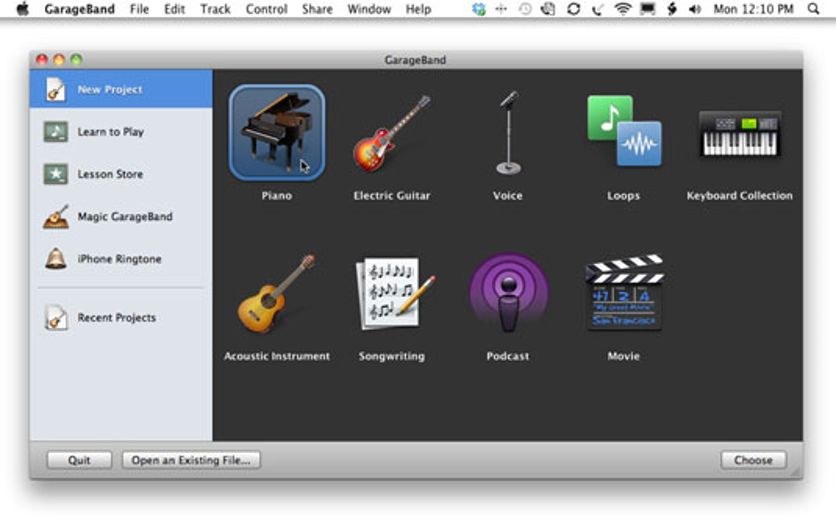Image resolution: width=836 pixels, height=520 pixels.
Task: Click the Voice label
Action: (508, 196)
